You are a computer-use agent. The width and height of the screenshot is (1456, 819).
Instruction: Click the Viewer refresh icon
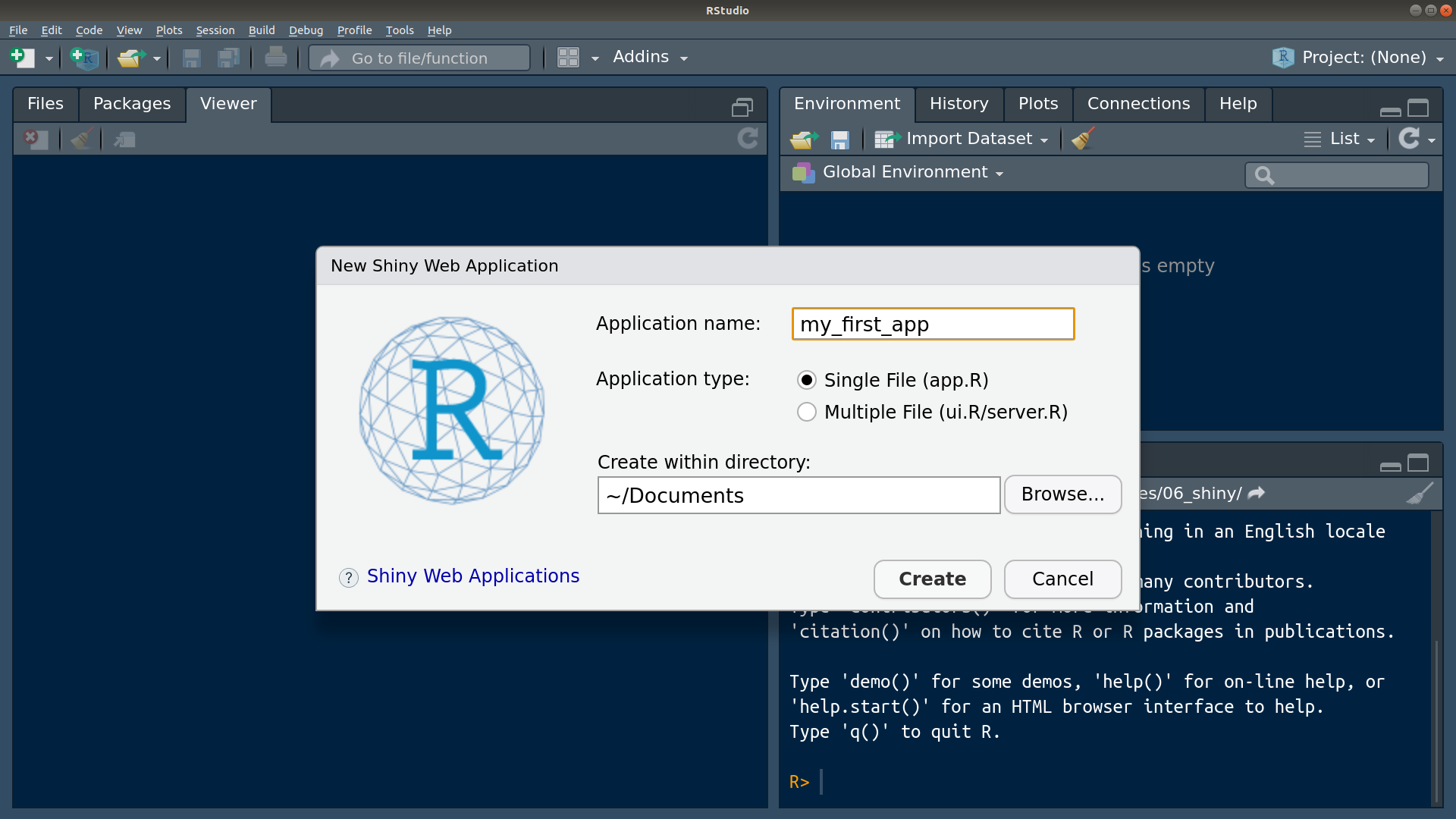coord(748,139)
